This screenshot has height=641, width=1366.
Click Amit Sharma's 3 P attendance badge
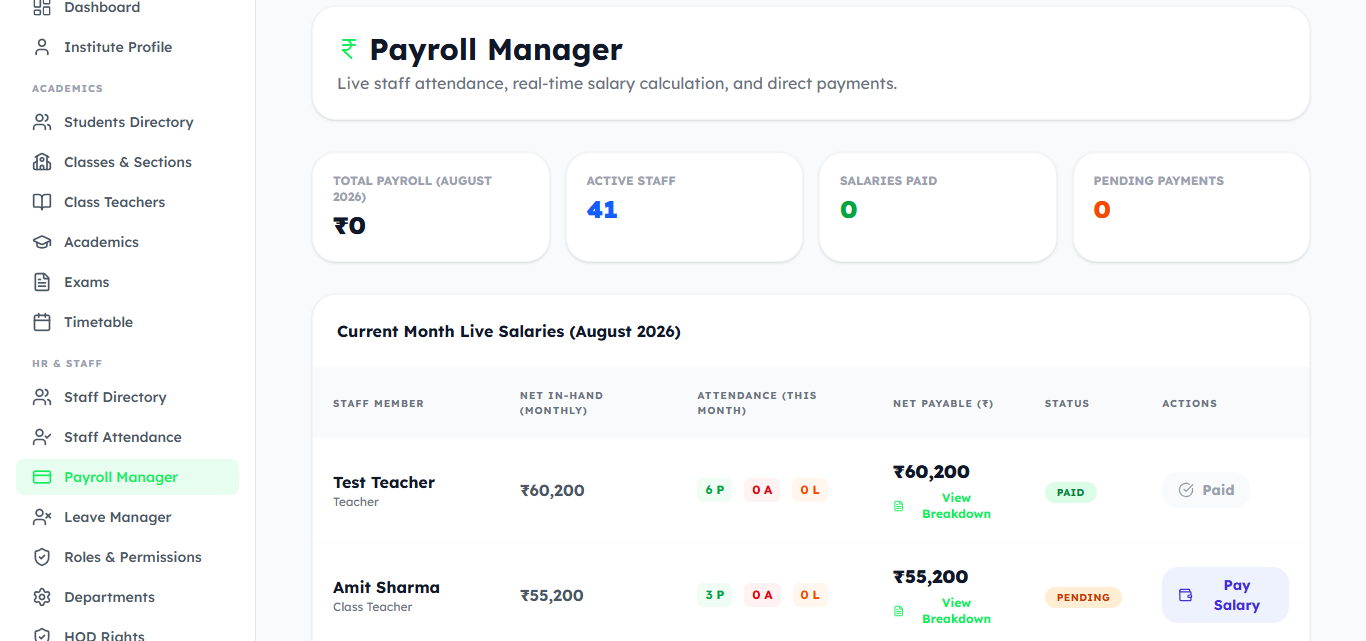click(x=714, y=595)
